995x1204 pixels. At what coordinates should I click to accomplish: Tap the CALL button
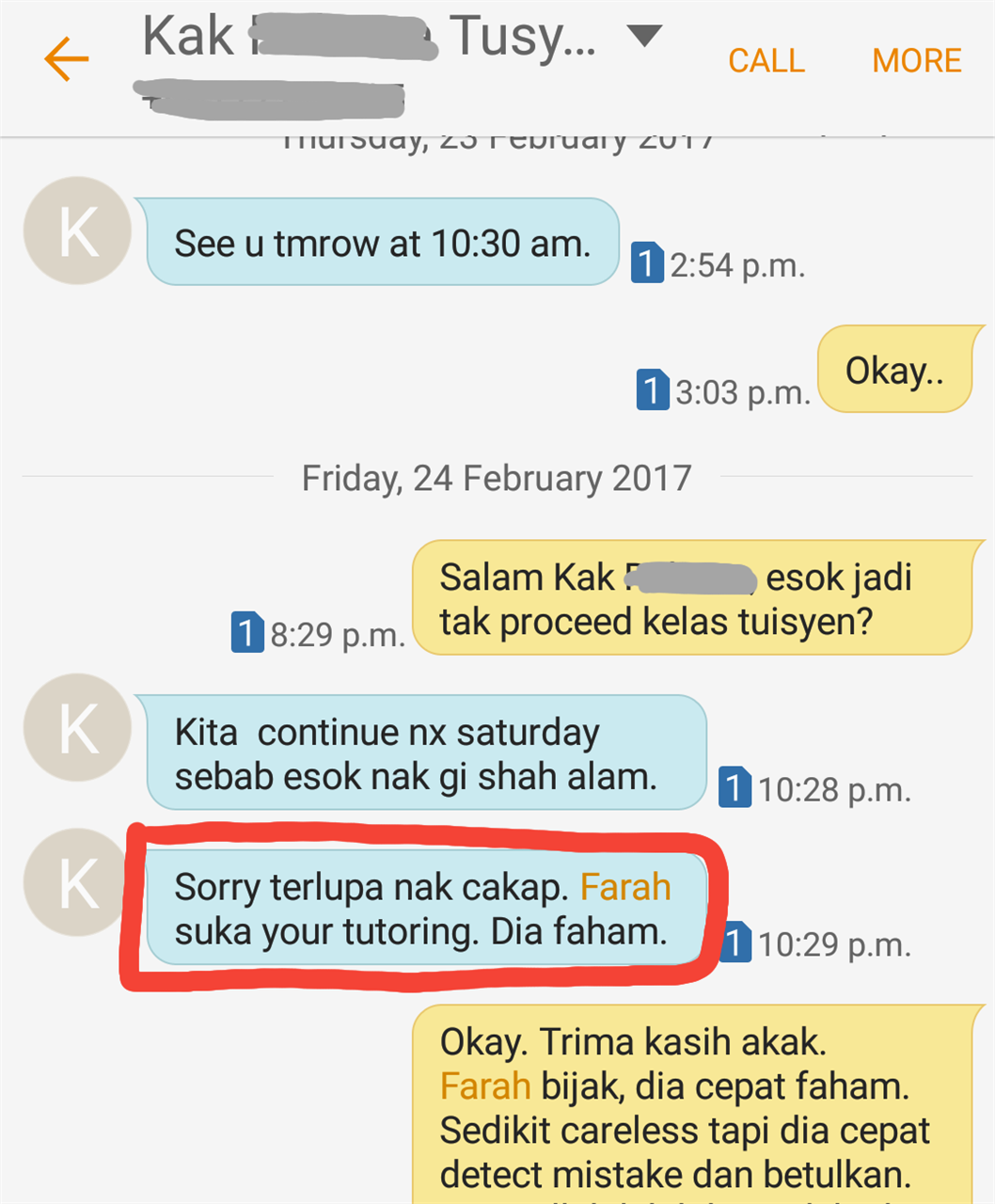pos(766,61)
